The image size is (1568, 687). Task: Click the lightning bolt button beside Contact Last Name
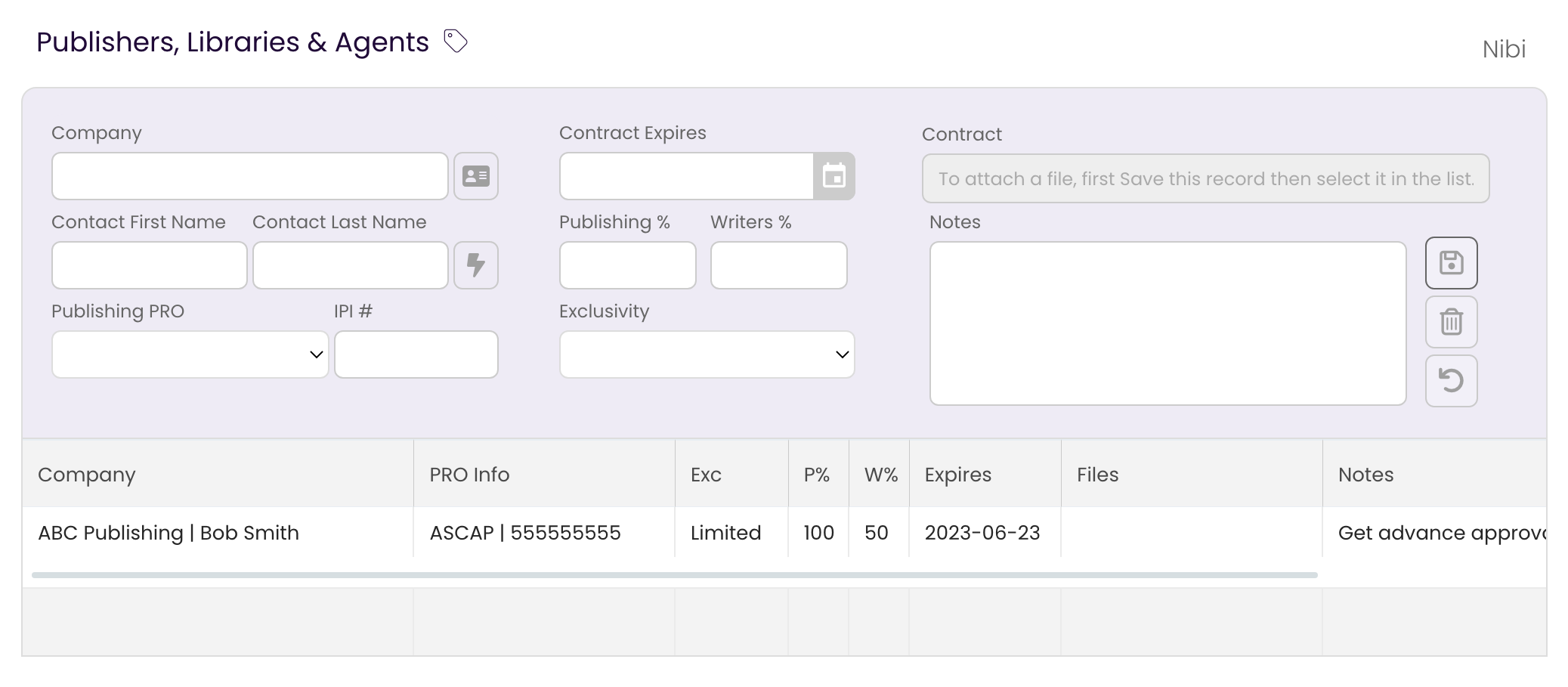(476, 265)
